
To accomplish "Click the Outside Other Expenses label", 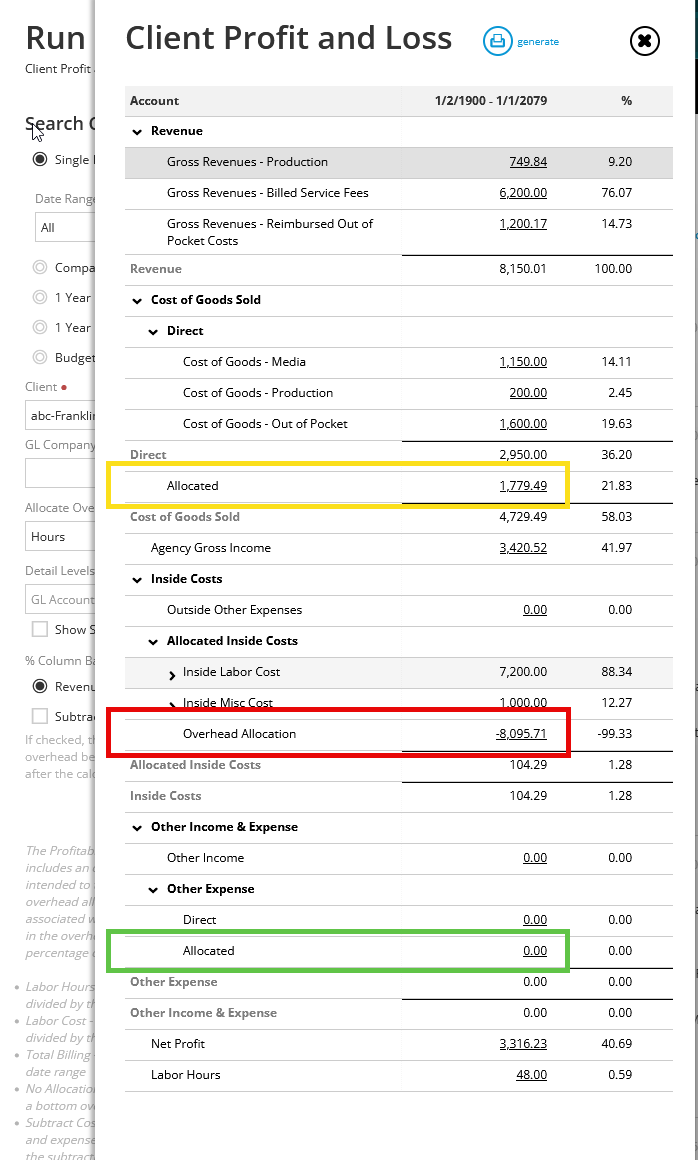I will [x=234, y=610].
